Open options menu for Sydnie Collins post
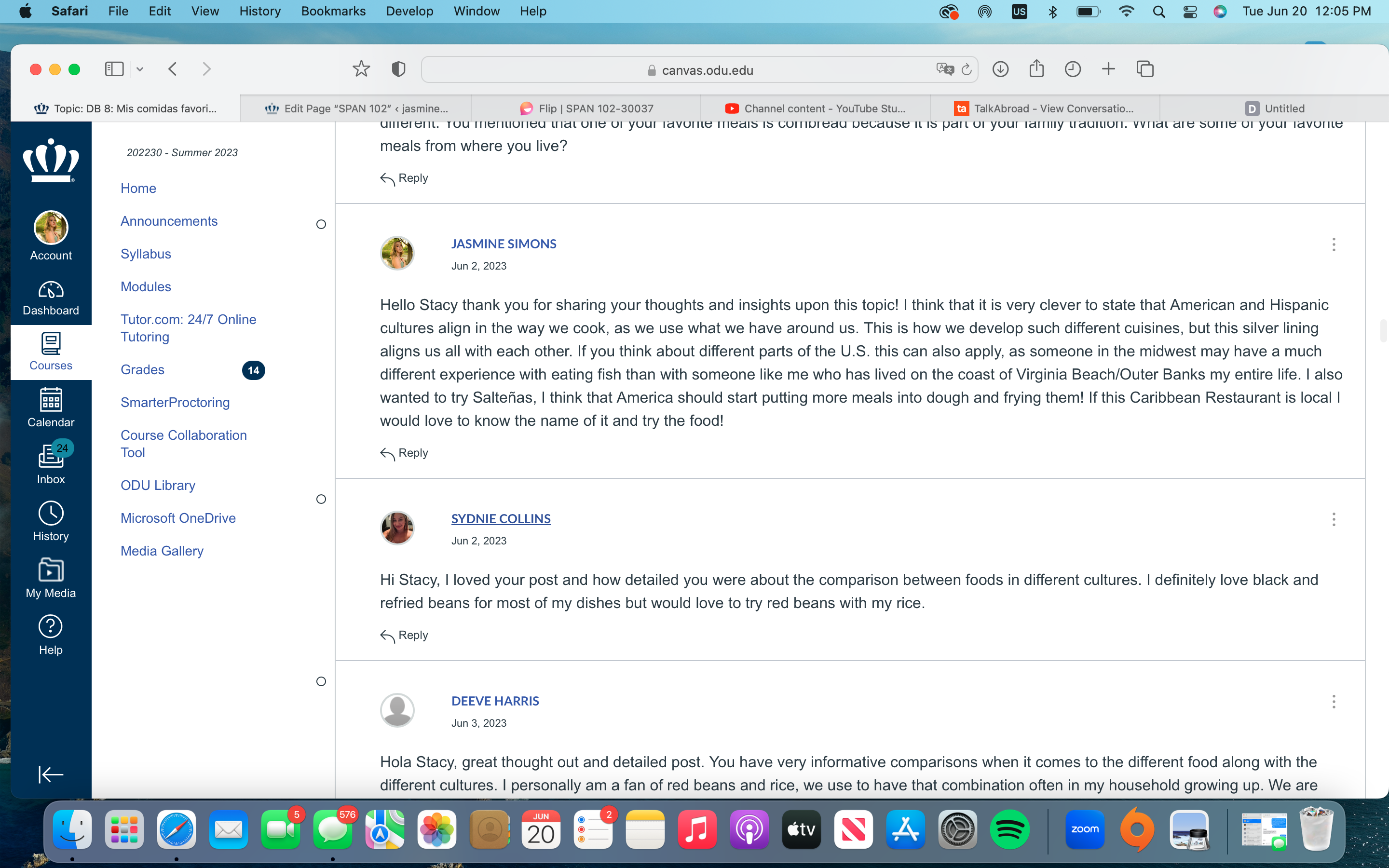 coord(1334,519)
